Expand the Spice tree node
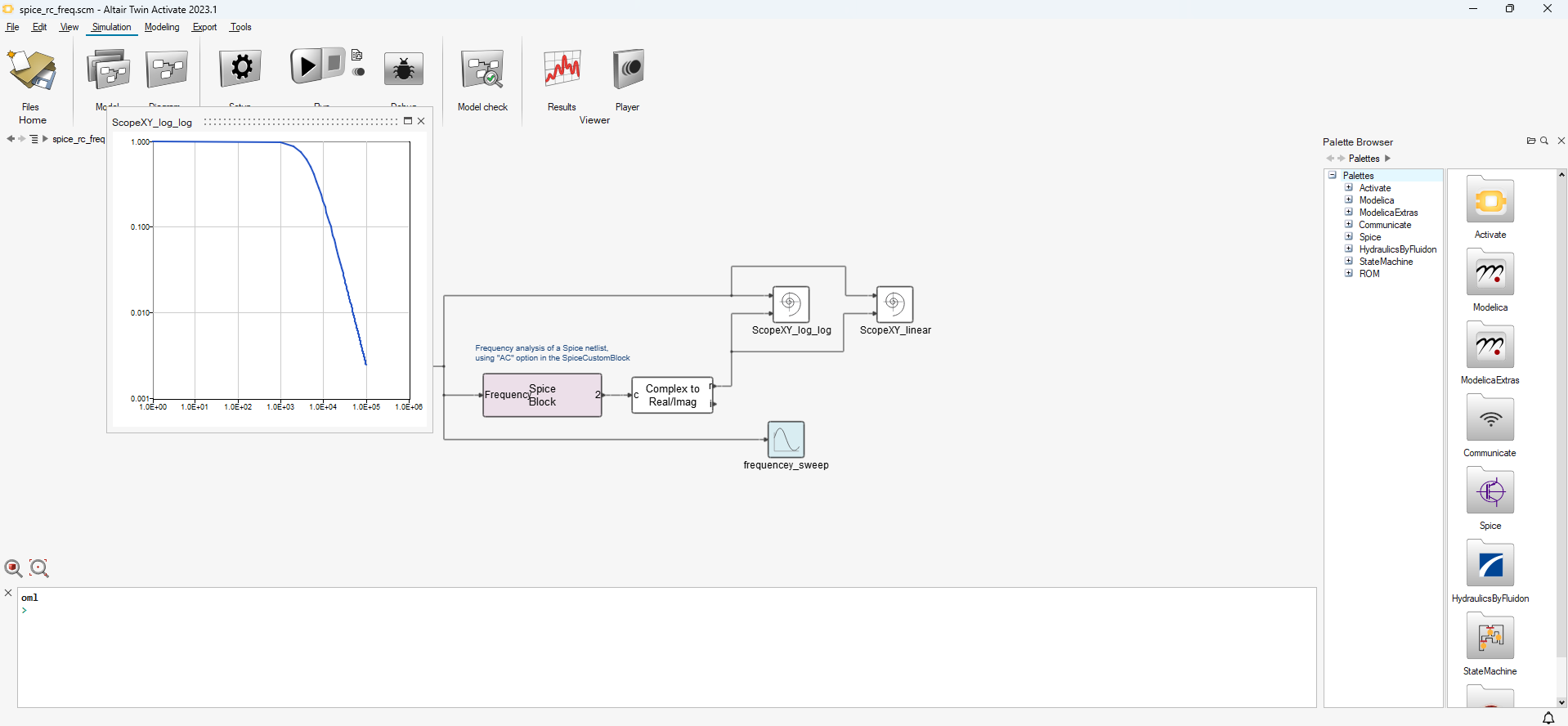This screenshot has height=726, width=1568. (x=1349, y=236)
